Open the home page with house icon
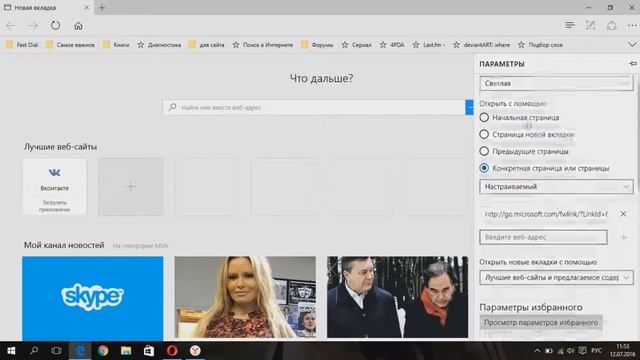Screen dimensions: 640x360 pos(78,26)
